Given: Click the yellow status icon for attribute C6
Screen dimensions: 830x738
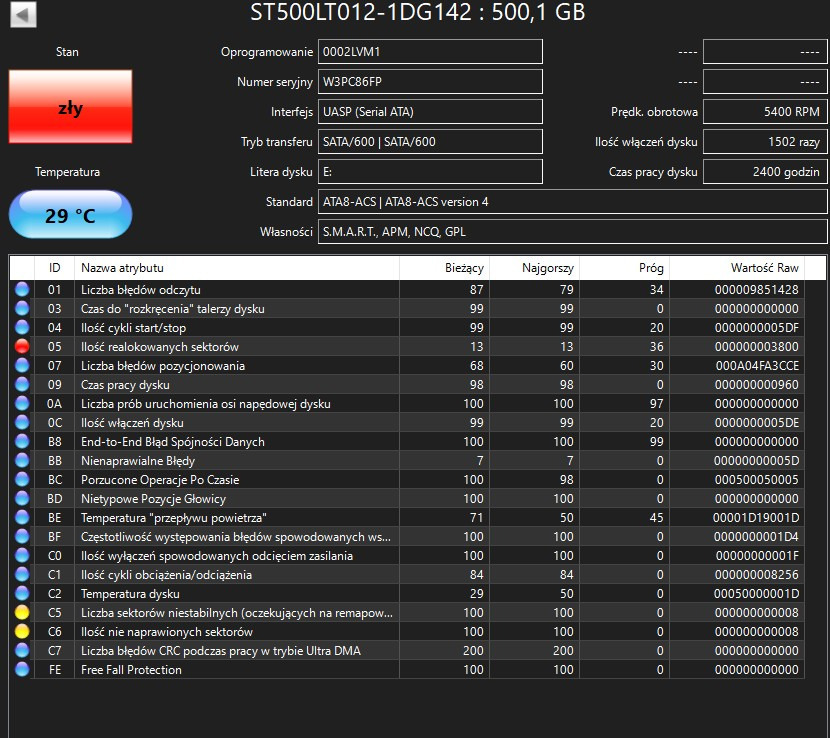Looking at the screenshot, I should click(x=22, y=632).
